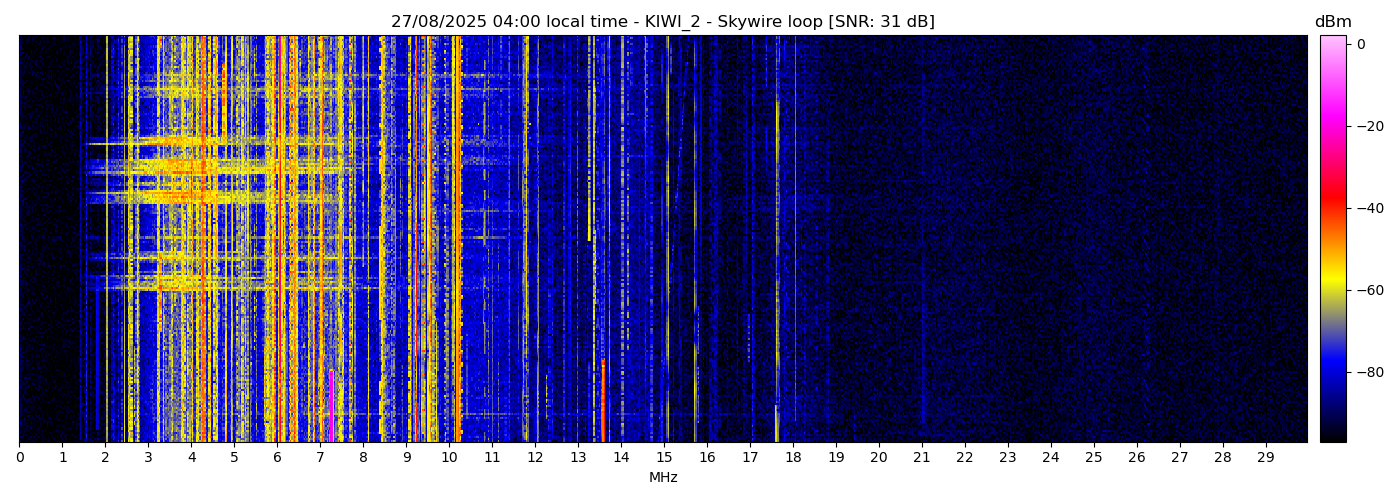
Task: Click the −60 label on the colorbar
Action: pos(1366,290)
